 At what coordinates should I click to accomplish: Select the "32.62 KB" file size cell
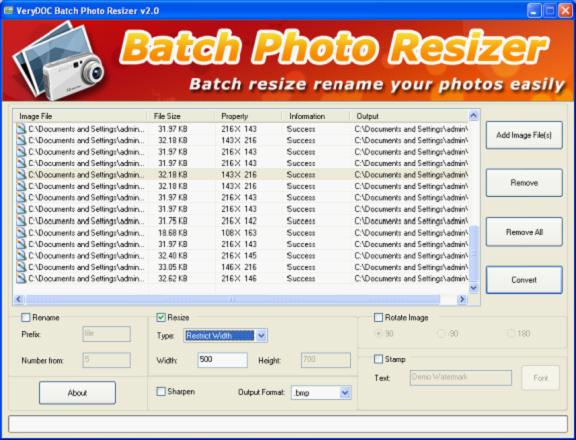(x=173, y=278)
